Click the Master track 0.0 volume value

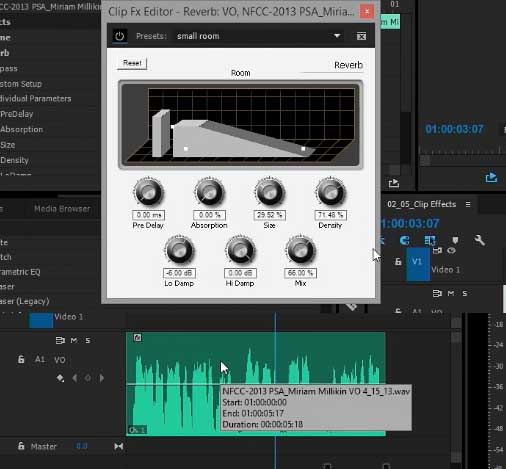(82, 446)
